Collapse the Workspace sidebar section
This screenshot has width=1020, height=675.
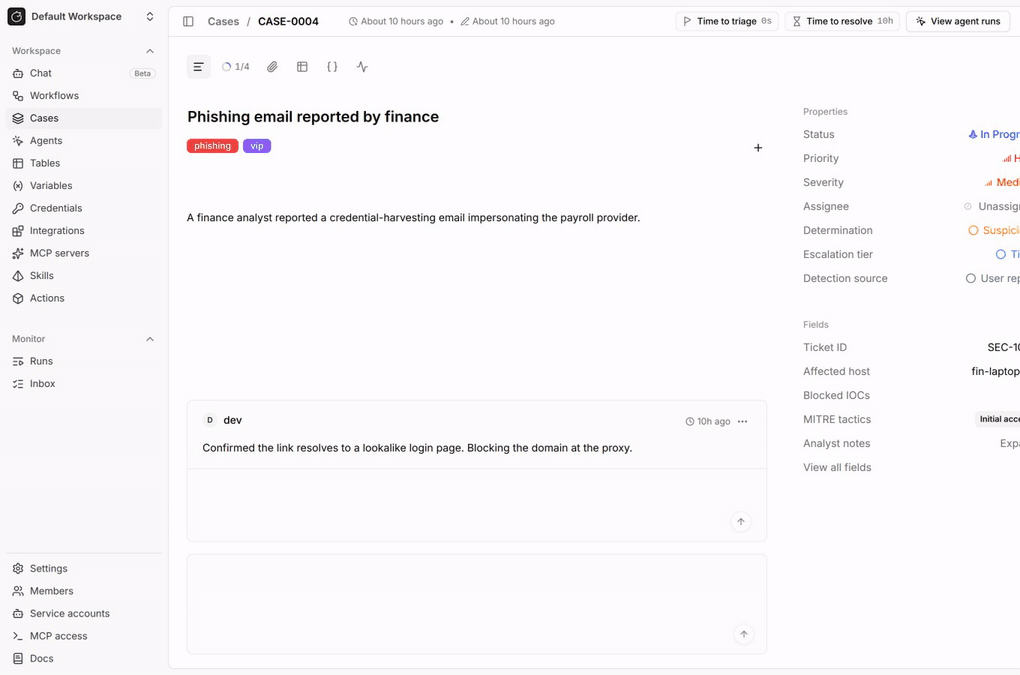coord(150,51)
